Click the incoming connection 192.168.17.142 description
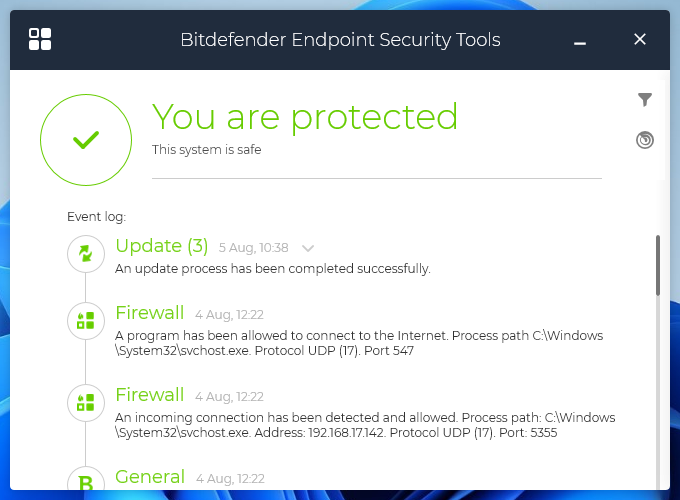Viewport: 680px width, 500px height. pyautogui.click(x=365, y=425)
